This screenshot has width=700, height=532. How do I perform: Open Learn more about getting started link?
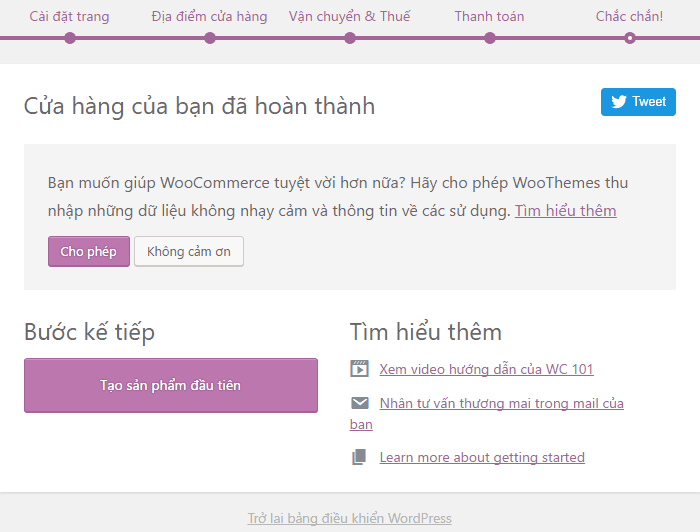(482, 457)
